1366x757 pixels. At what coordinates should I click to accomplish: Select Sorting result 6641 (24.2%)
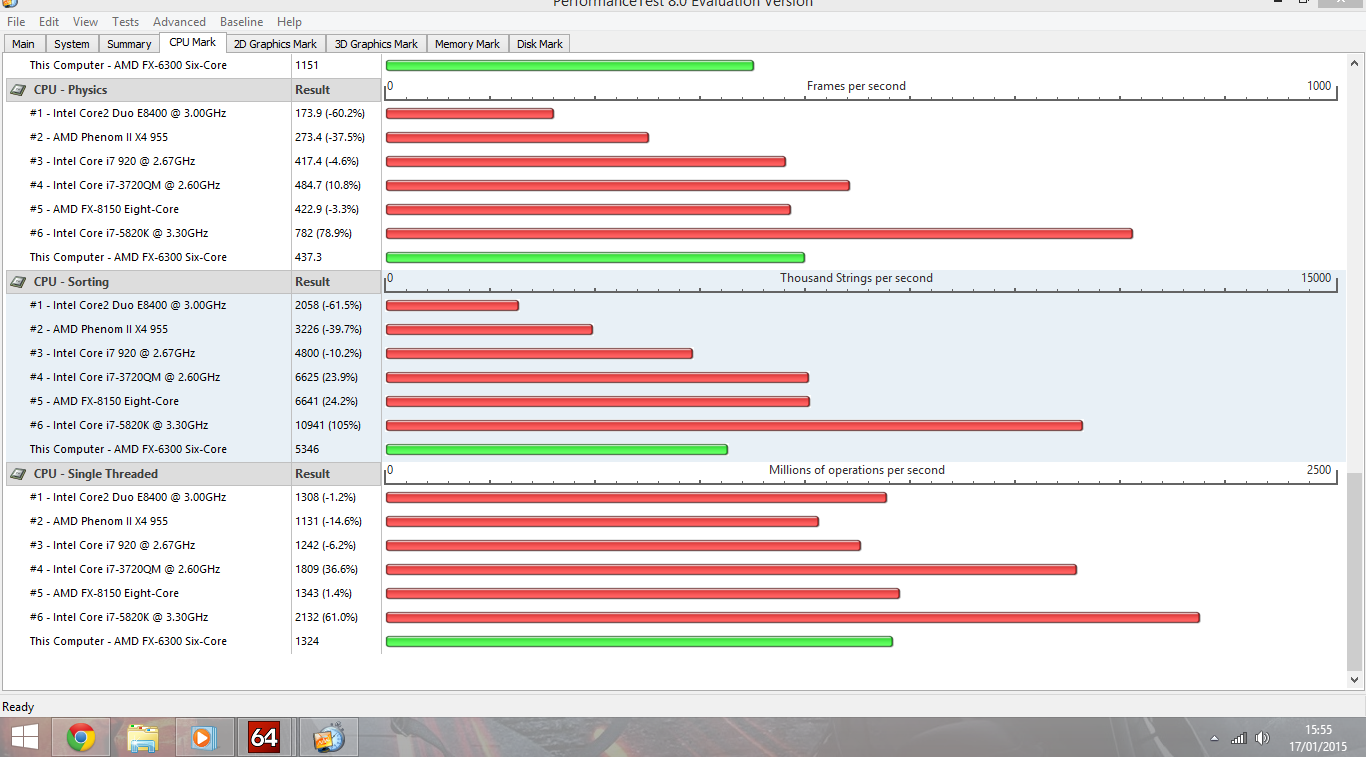coord(327,401)
